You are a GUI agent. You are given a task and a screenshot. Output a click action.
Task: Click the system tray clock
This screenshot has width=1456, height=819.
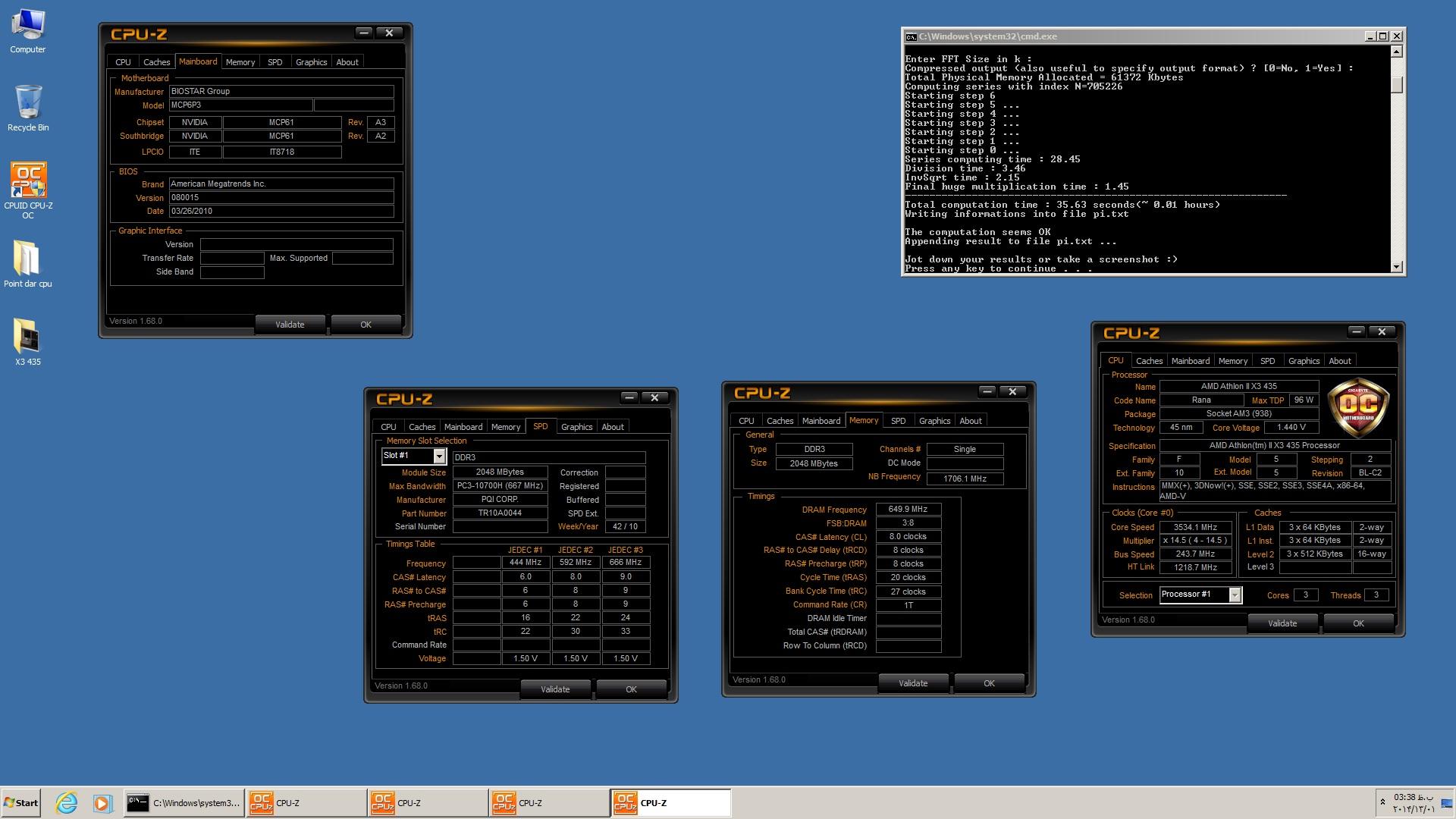[1414, 803]
